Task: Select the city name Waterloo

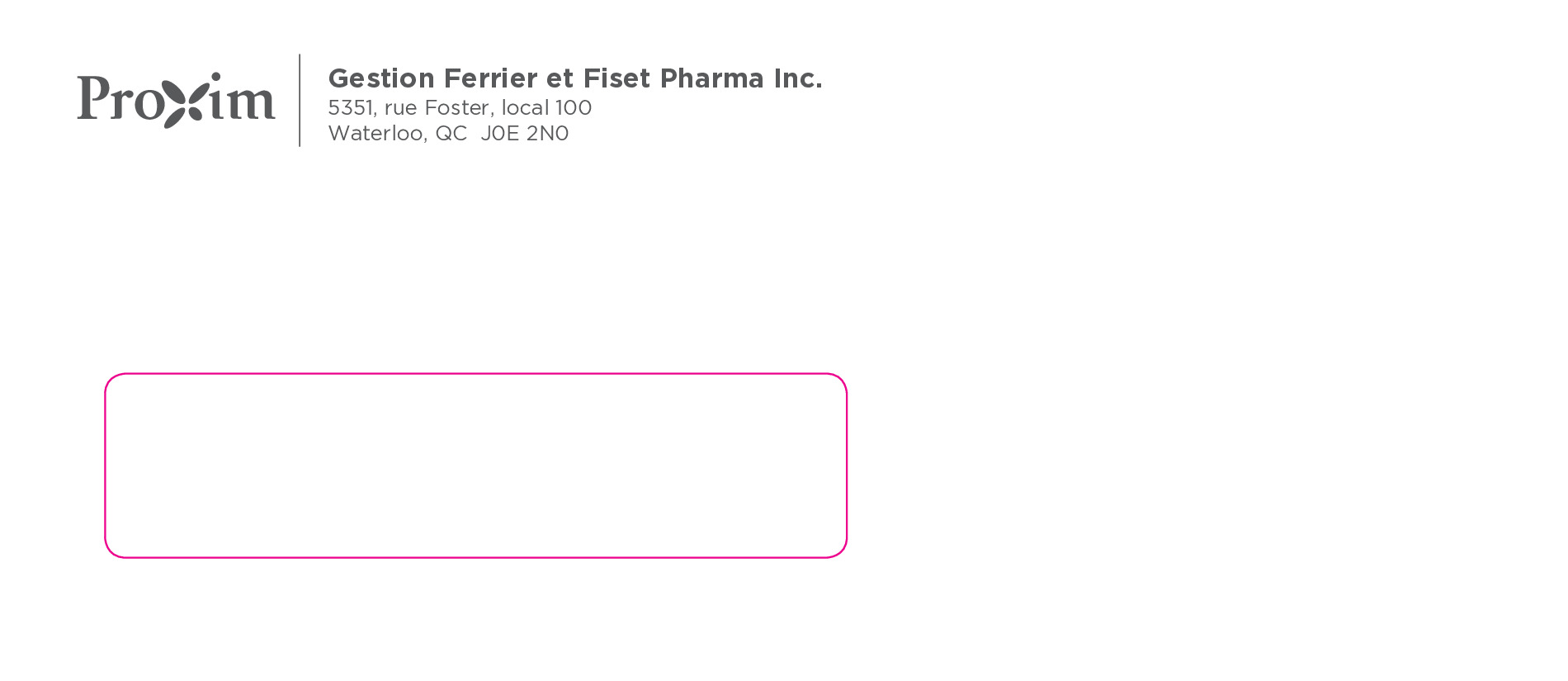Action: click(x=375, y=134)
